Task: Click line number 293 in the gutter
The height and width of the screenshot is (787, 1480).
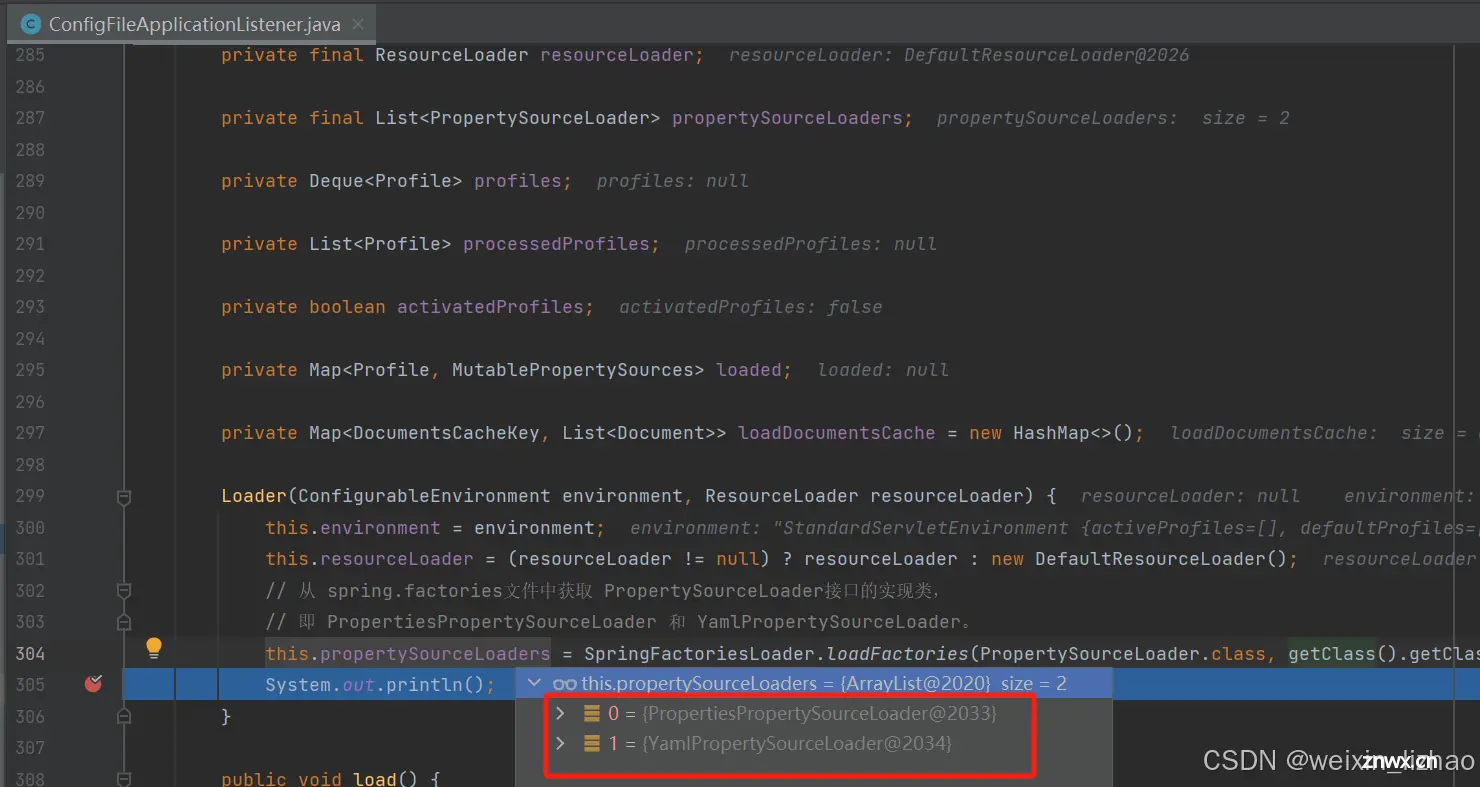Action: point(30,307)
